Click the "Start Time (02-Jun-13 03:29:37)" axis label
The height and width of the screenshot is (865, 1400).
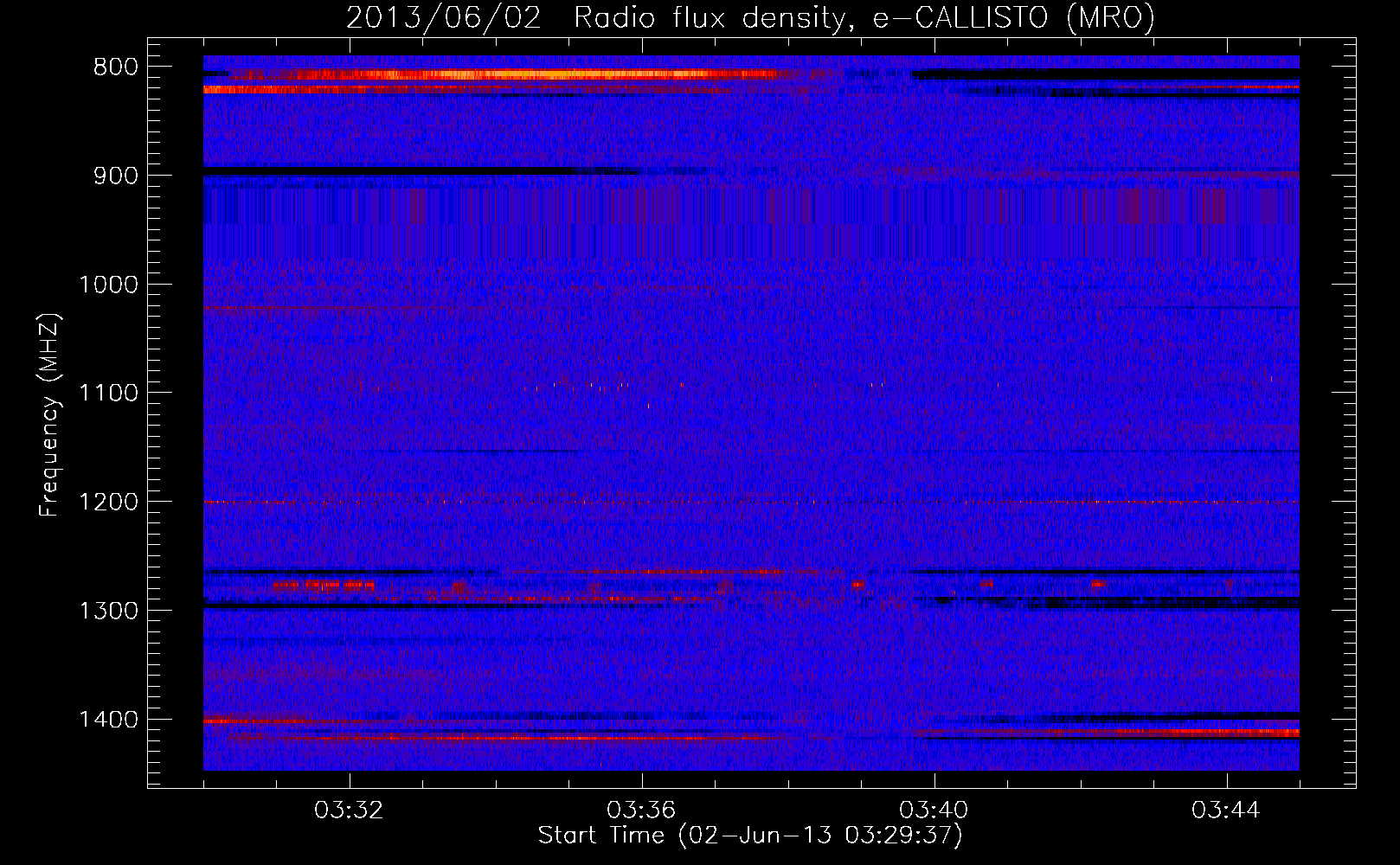pos(750,836)
